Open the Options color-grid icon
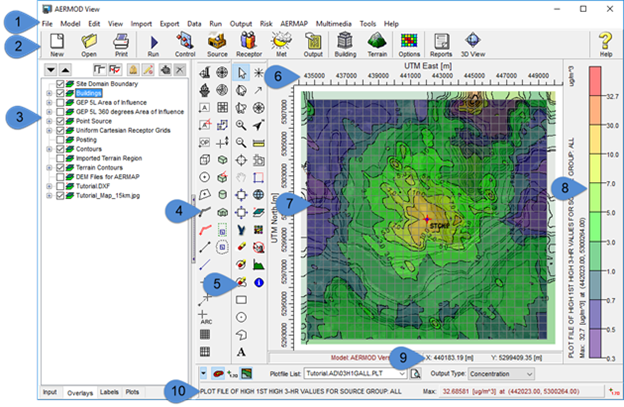Viewport: 624px width, 407px height. pyautogui.click(x=409, y=45)
